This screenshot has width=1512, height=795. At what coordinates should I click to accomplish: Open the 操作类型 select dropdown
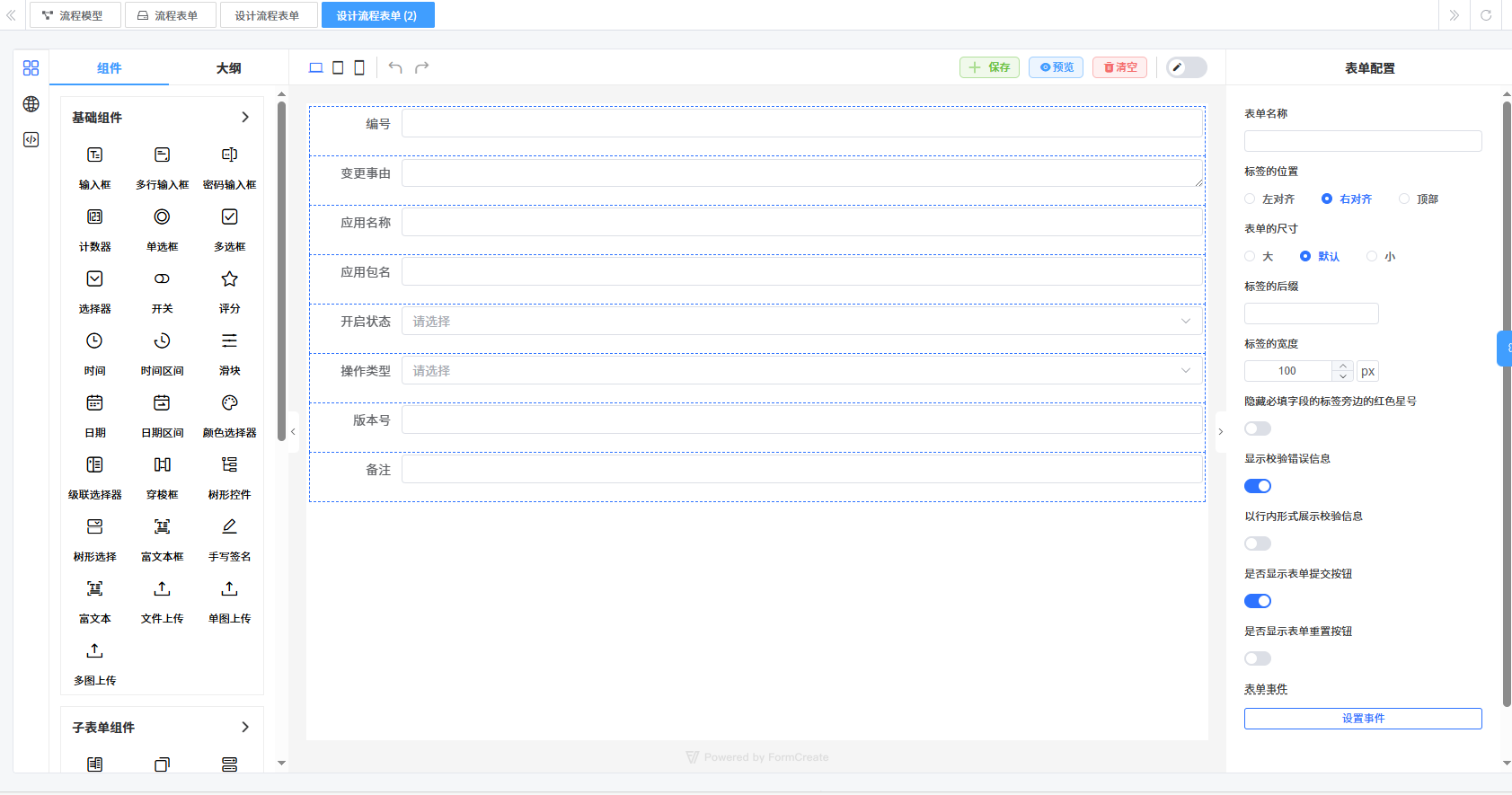pyautogui.click(x=801, y=371)
